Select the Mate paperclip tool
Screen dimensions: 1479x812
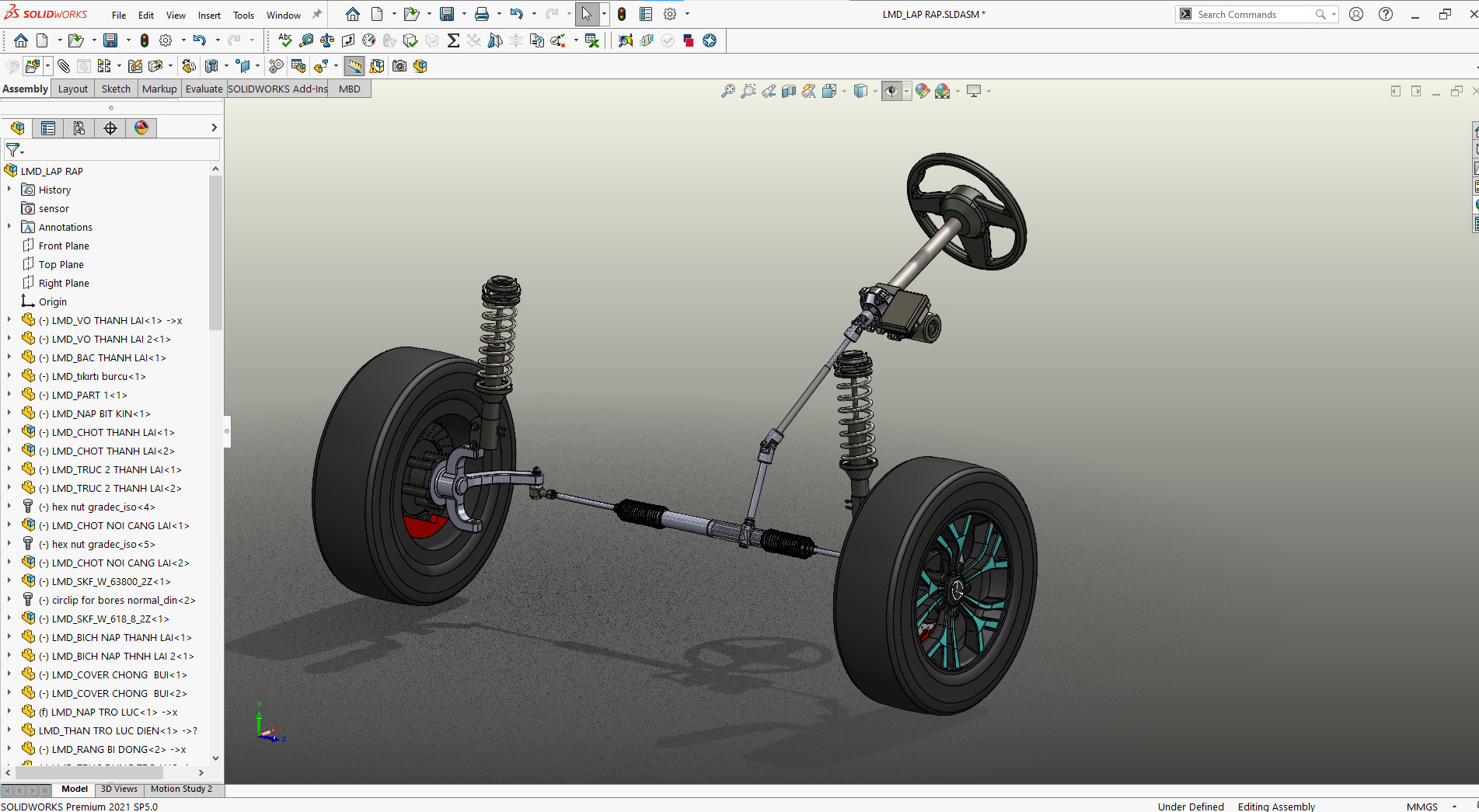pos(63,66)
